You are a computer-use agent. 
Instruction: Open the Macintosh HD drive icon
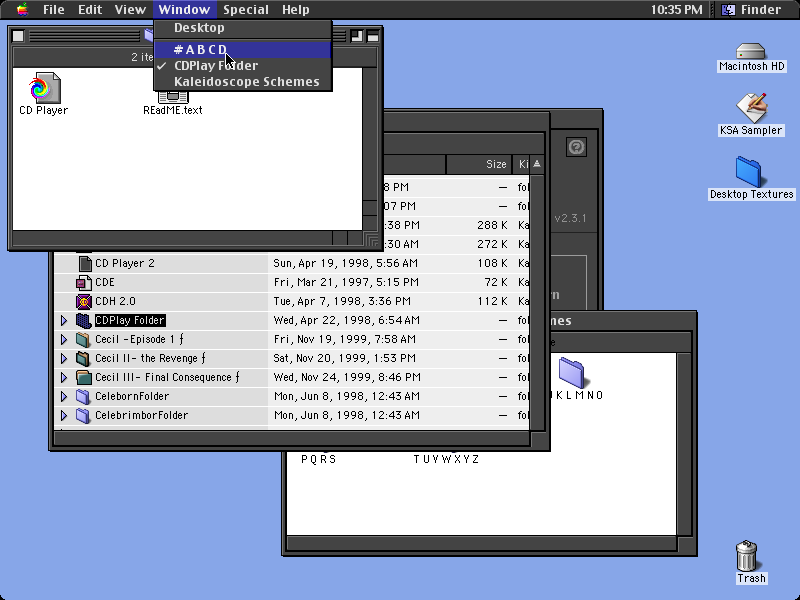coord(751,52)
